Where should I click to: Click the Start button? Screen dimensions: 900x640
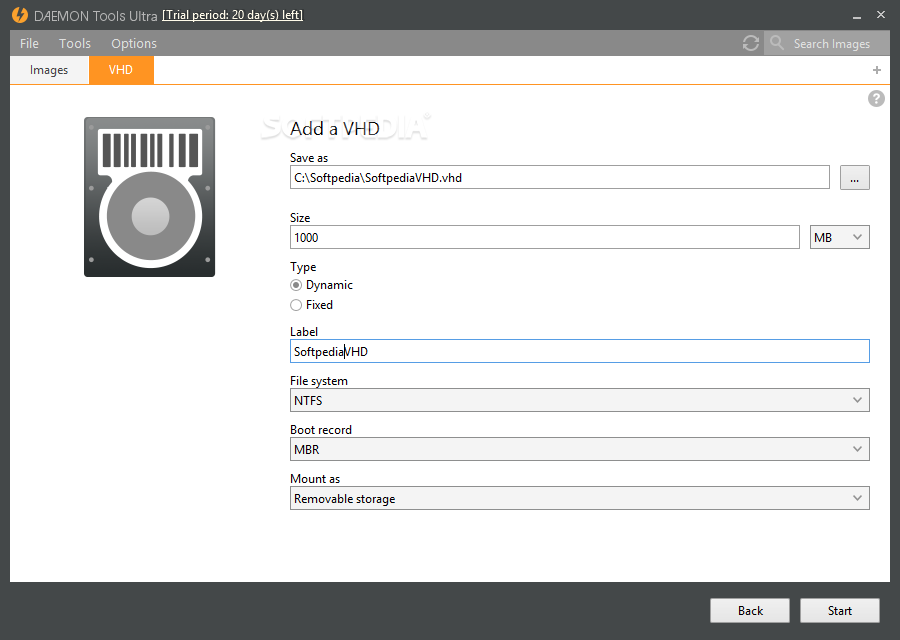840,611
